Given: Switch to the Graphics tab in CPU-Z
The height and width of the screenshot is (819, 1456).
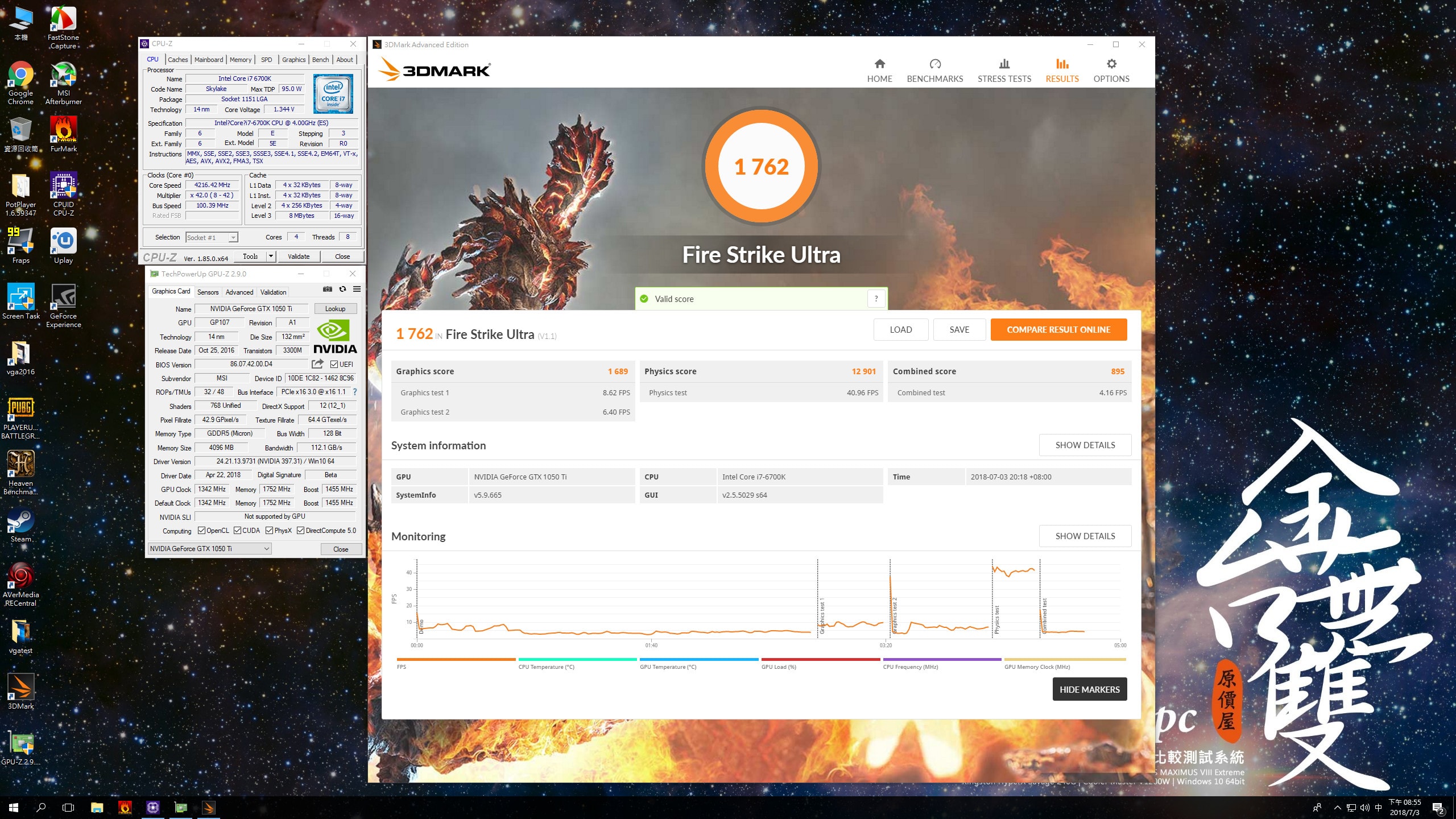Looking at the screenshot, I should 294,60.
